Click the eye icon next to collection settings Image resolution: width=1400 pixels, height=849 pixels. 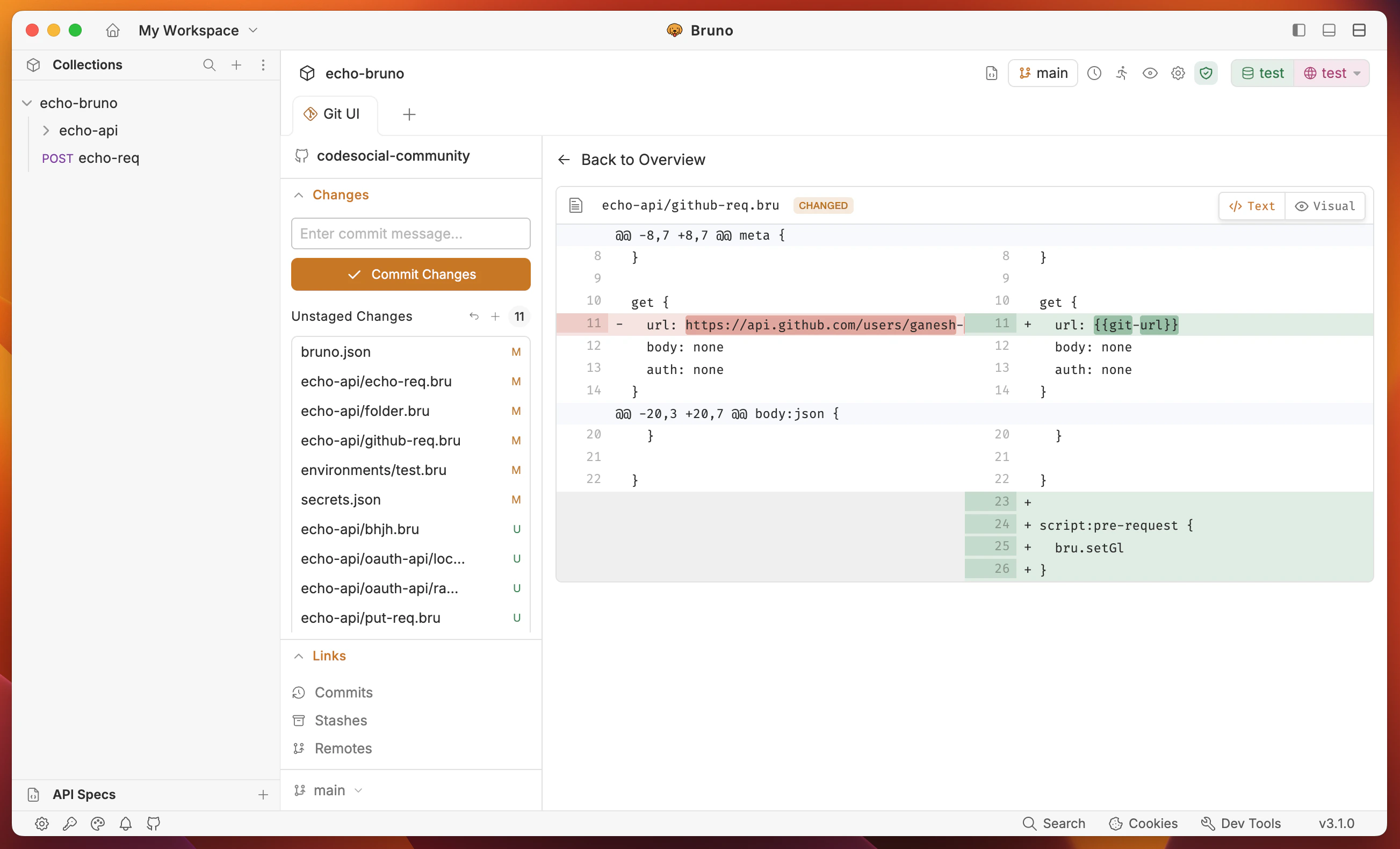pos(1150,73)
